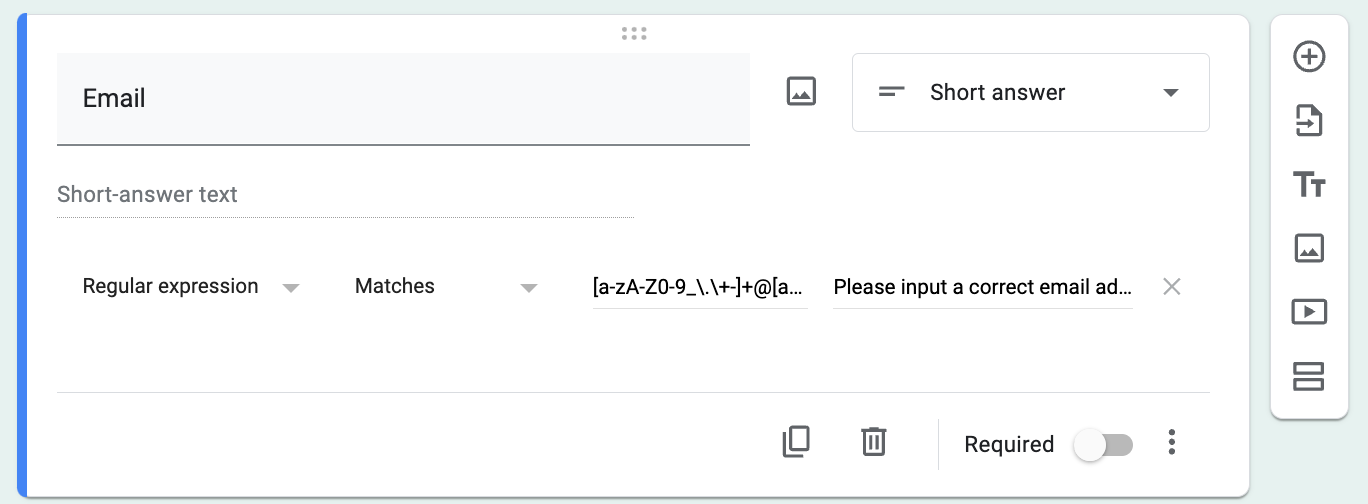The image size is (1368, 504).
Task: Attach an image to the Email question
Action: click(x=801, y=92)
